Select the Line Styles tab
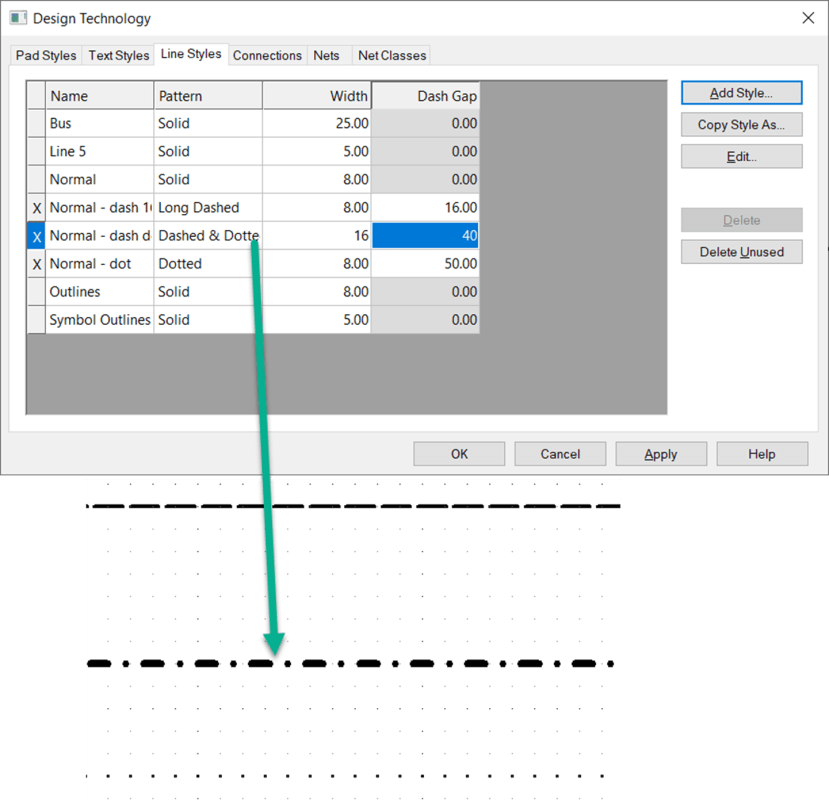Screen dimensions: 829x800 pyautogui.click(x=191, y=54)
